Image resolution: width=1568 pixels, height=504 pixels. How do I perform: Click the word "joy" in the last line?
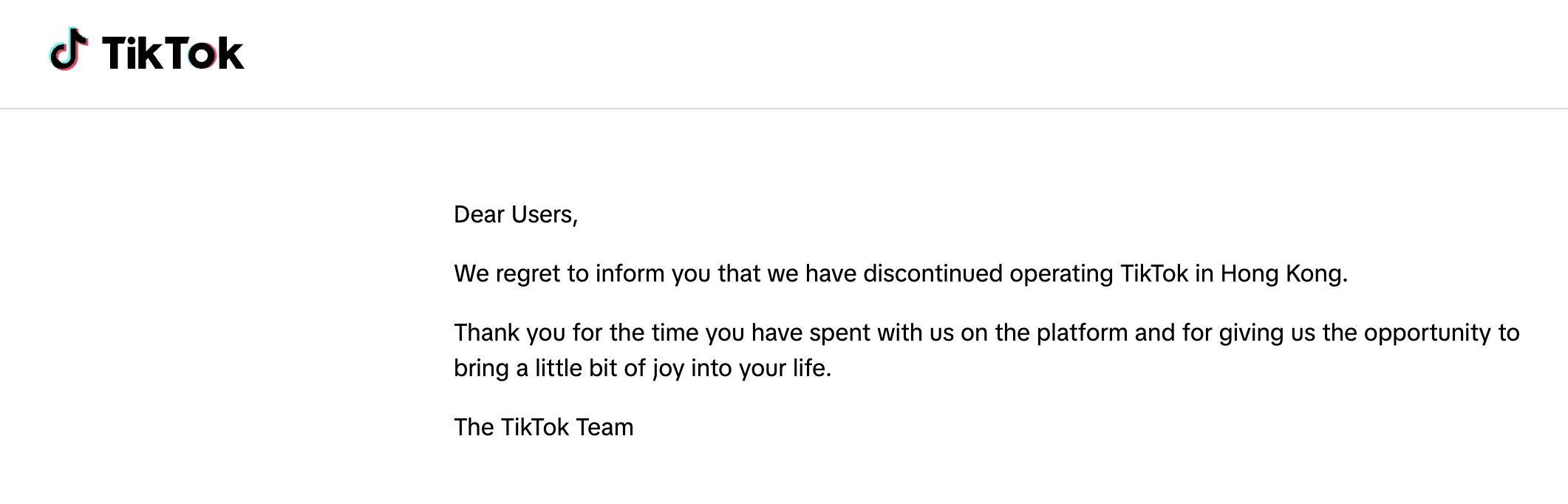[668, 368]
